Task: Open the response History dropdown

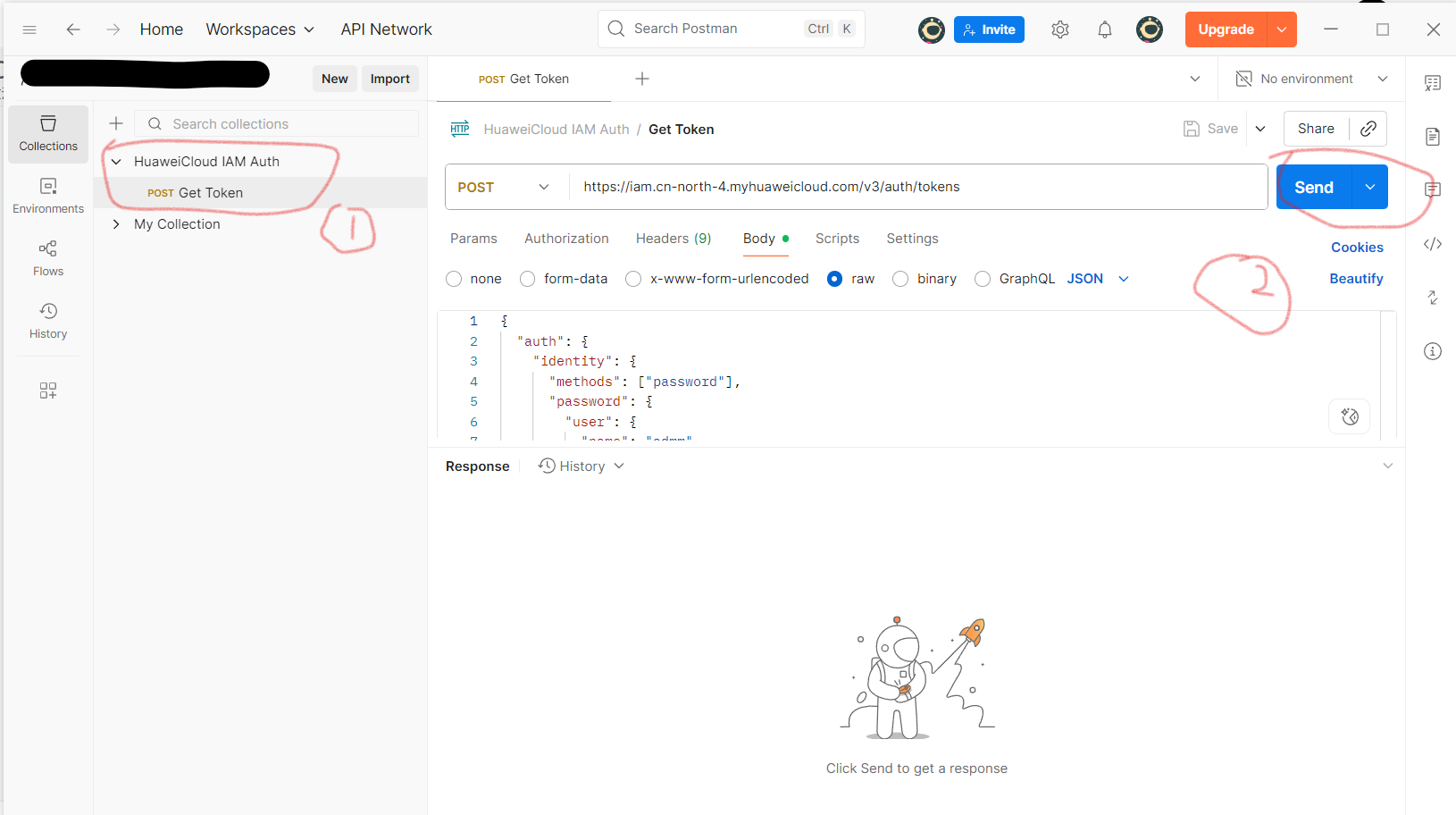Action: pos(581,466)
